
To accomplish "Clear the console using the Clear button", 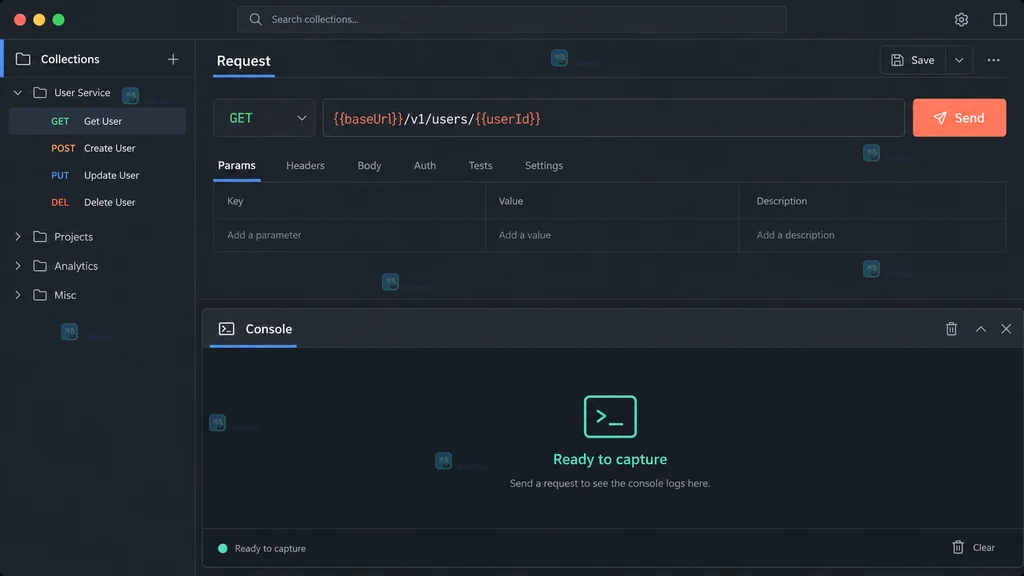I will (973, 547).
